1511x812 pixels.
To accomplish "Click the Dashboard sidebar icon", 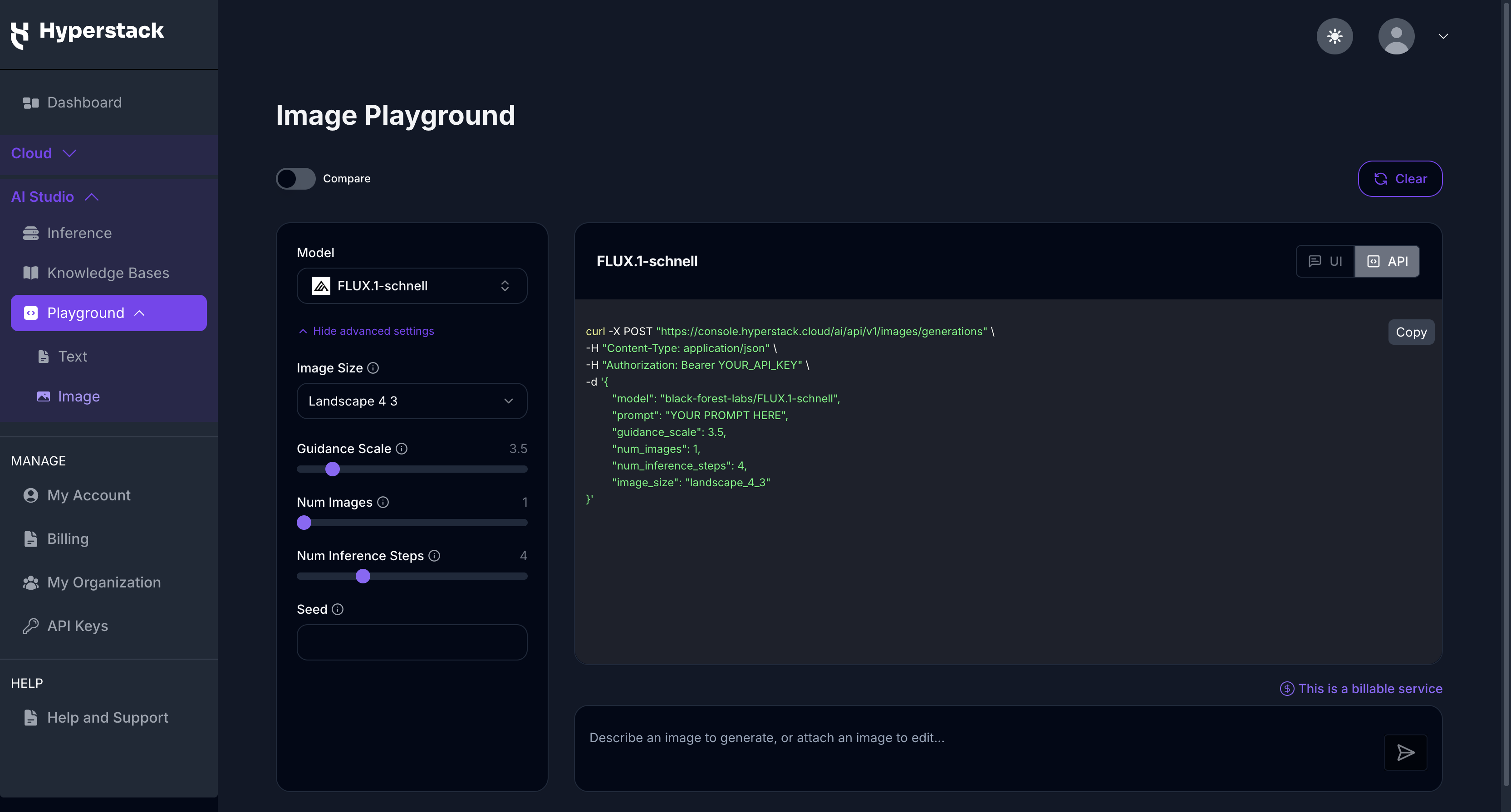I will pos(30,103).
